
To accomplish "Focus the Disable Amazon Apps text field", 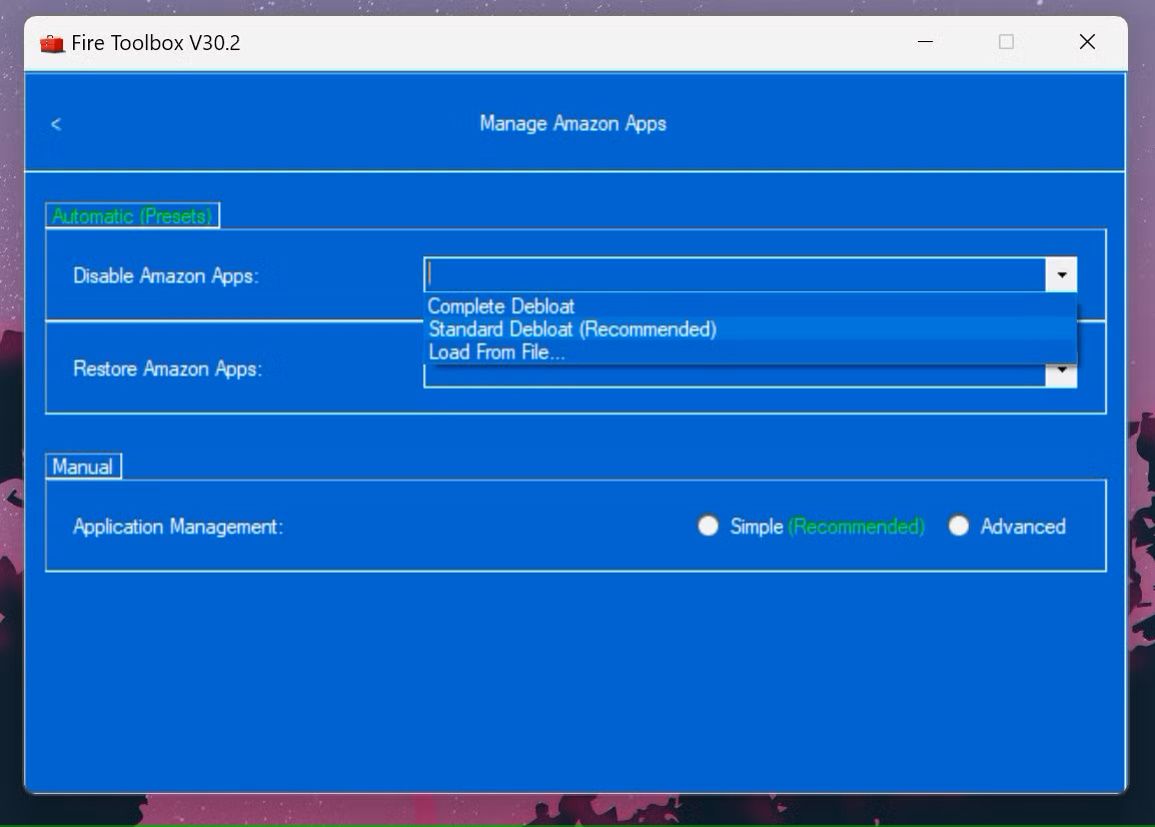I will tap(735, 275).
